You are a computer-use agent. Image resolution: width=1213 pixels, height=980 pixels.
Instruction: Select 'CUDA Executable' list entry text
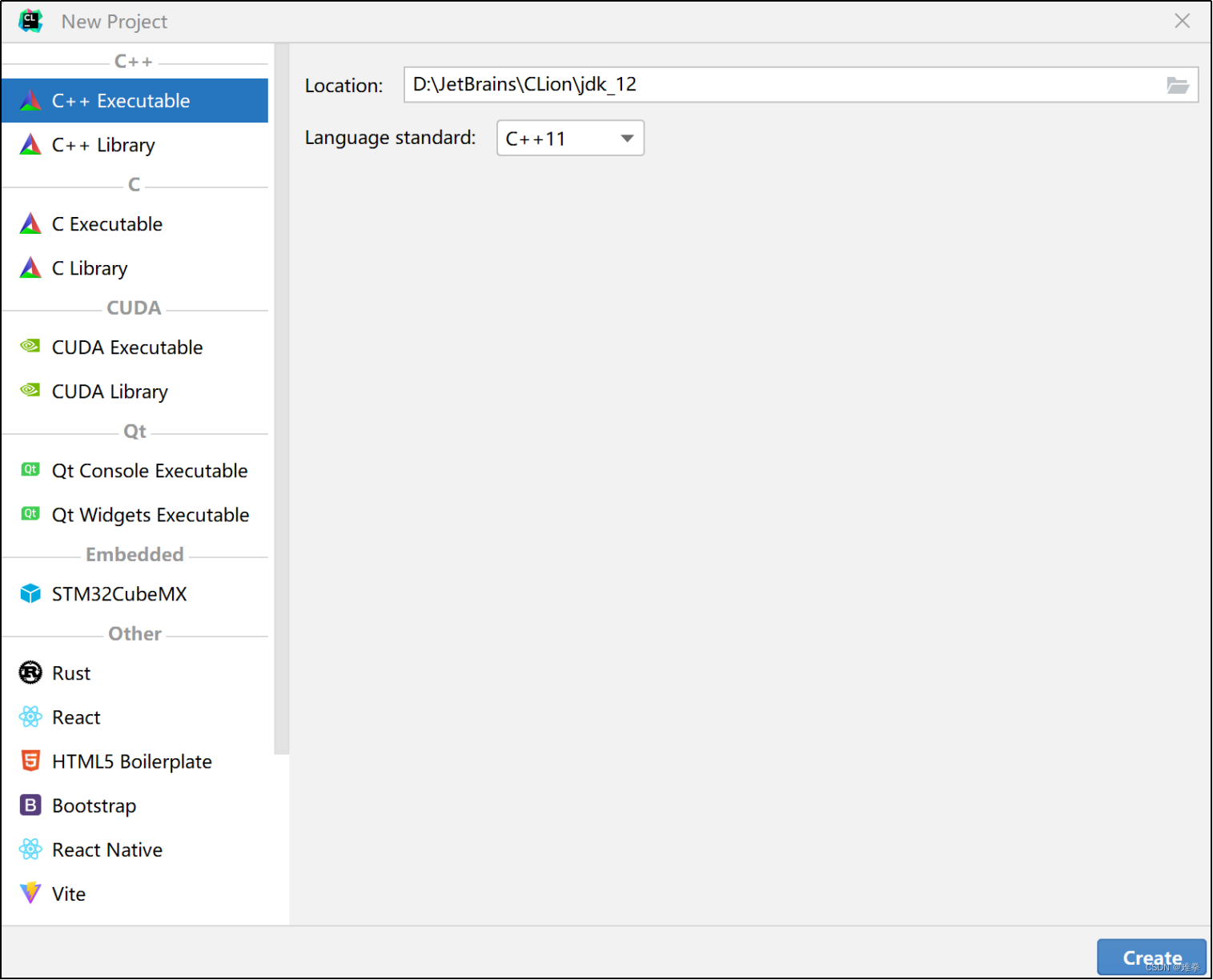coord(127,347)
